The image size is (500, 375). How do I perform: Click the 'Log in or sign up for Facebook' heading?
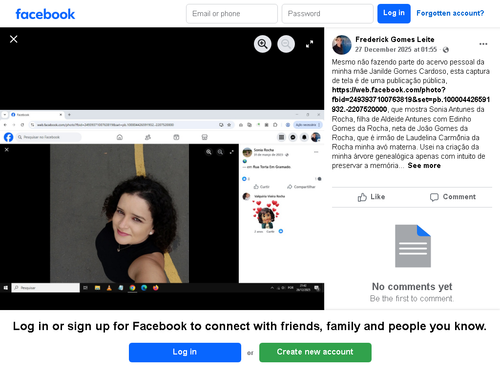250,326
